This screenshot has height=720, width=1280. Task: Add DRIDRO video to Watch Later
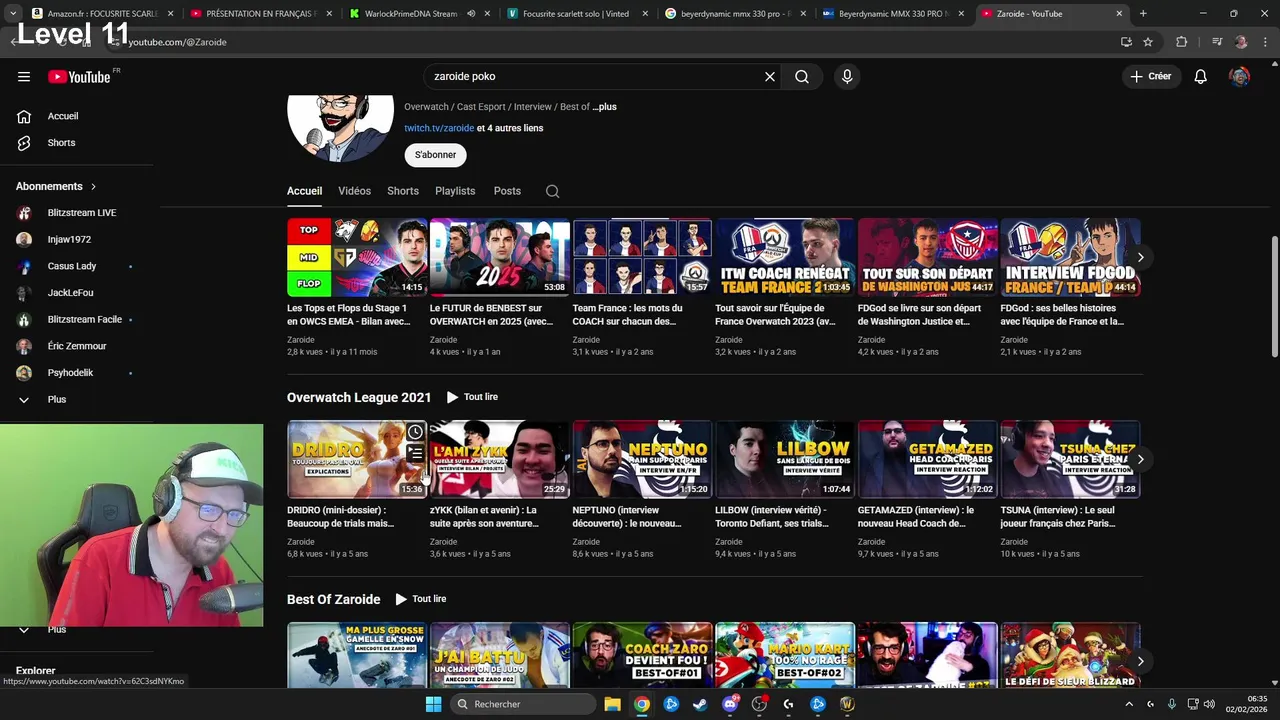point(415,432)
